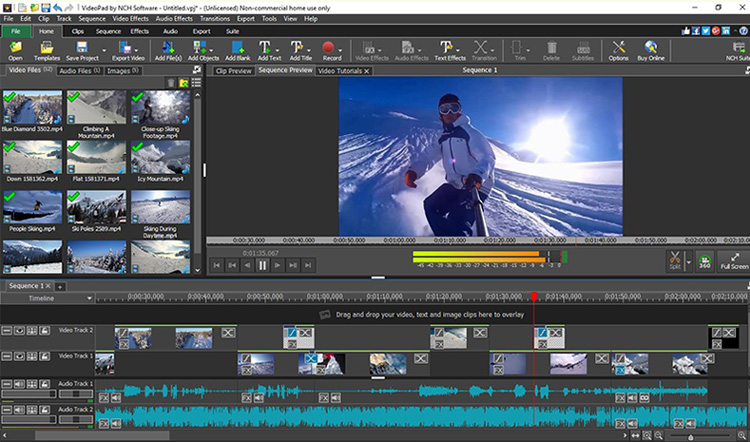Jump to the start of the sequence
Viewport: 750px width, 442px height.
(x=217, y=265)
